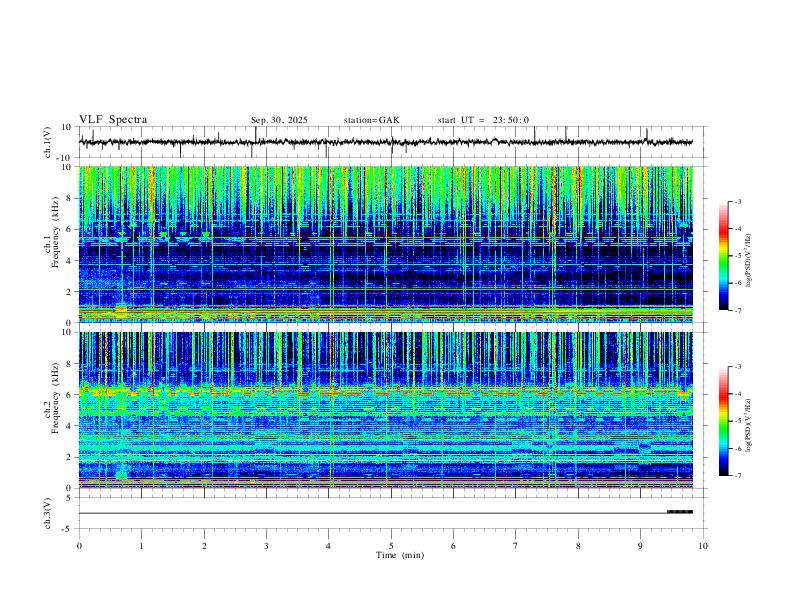The image size is (792, 612).
Task: Click the "-7" tick of the ch.1 colorbar
Action: (737, 310)
